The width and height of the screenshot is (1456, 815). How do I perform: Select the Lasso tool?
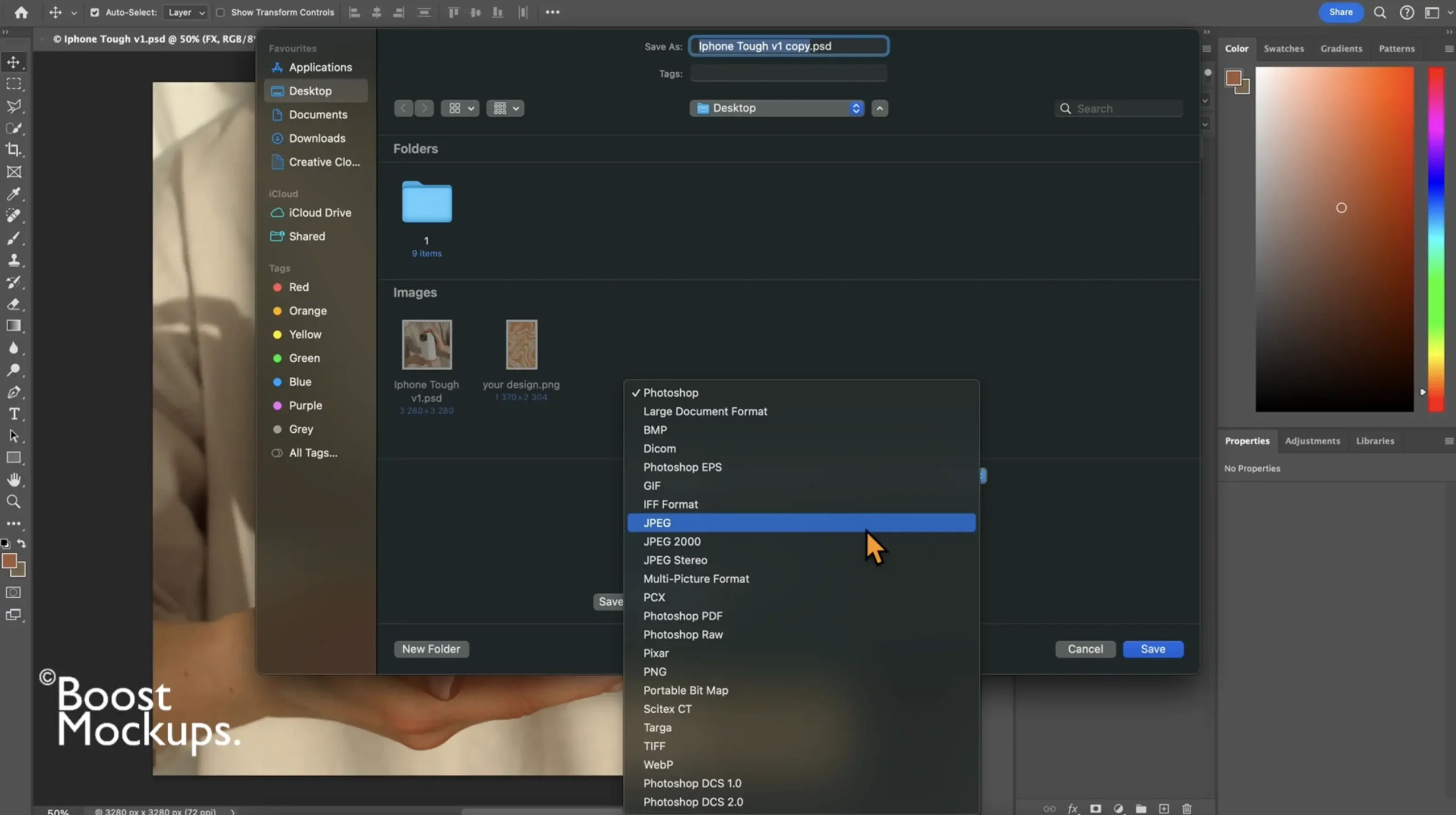(14, 106)
